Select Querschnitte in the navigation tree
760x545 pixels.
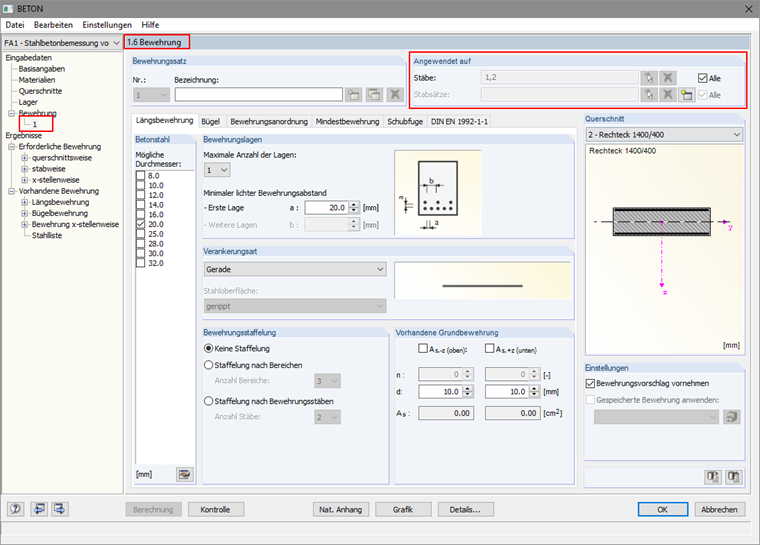click(40, 91)
